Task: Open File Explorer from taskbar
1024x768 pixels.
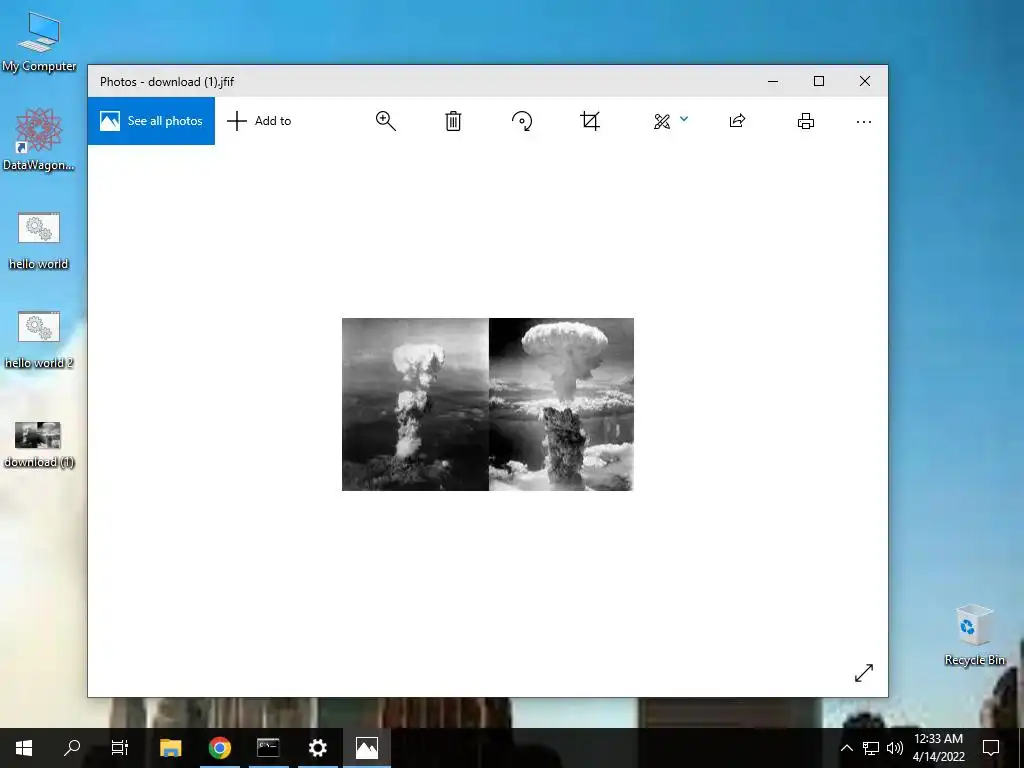Action: (170, 748)
